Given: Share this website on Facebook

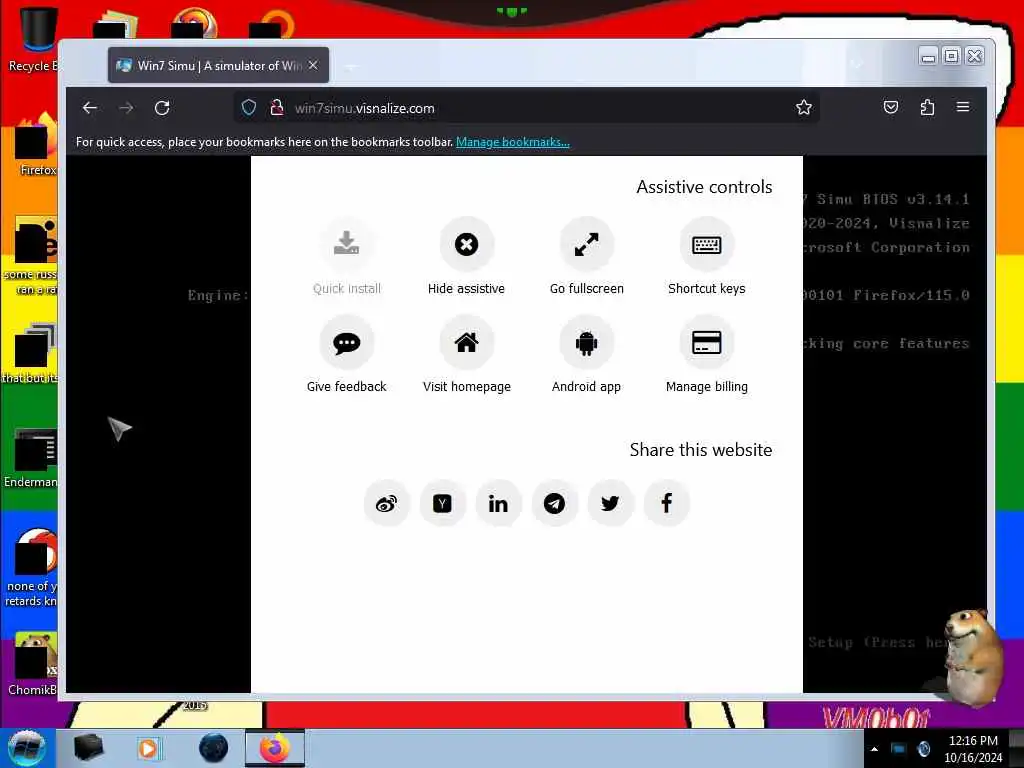Looking at the screenshot, I should click(666, 503).
